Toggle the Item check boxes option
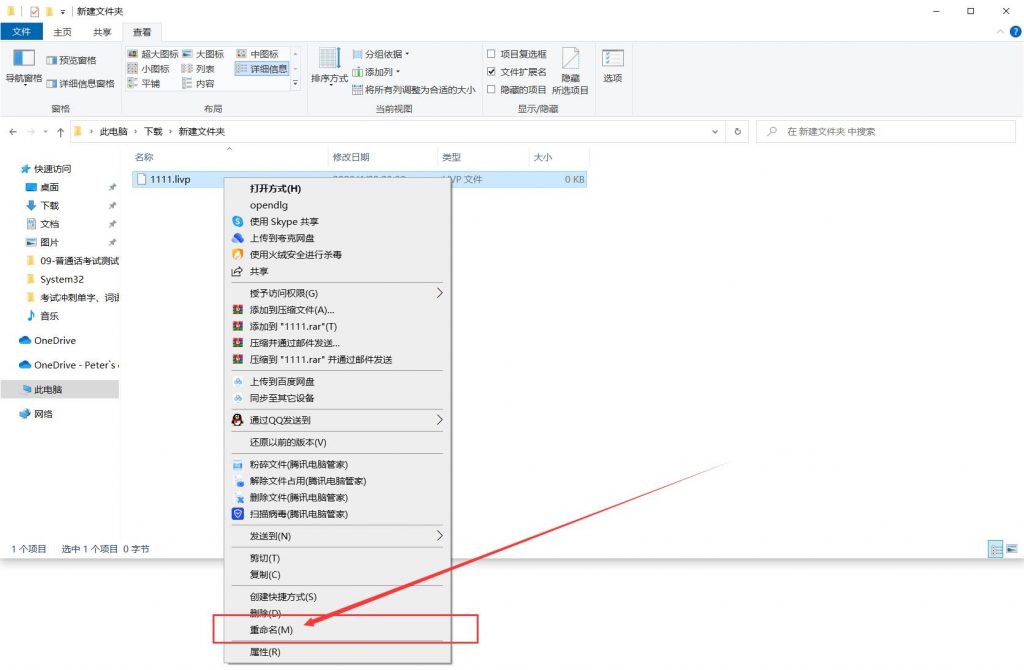 pos(491,54)
